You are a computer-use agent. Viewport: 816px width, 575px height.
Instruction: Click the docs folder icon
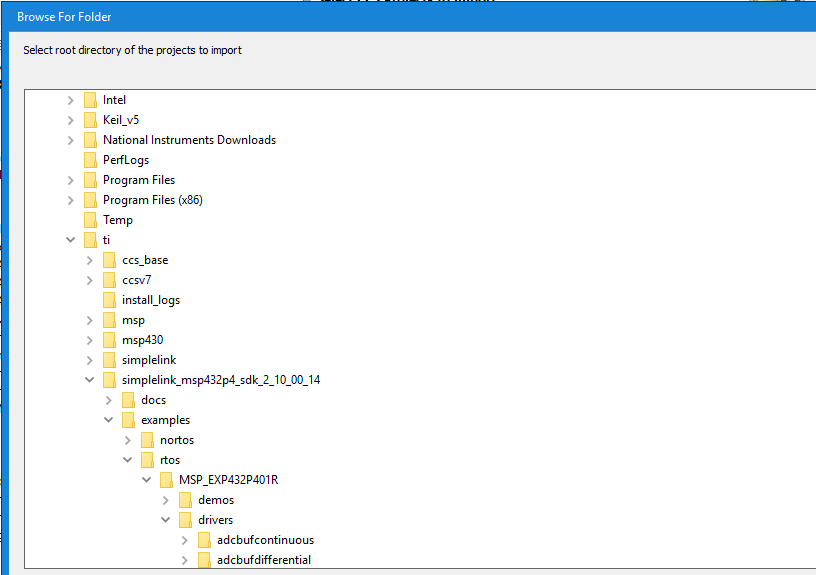click(129, 400)
